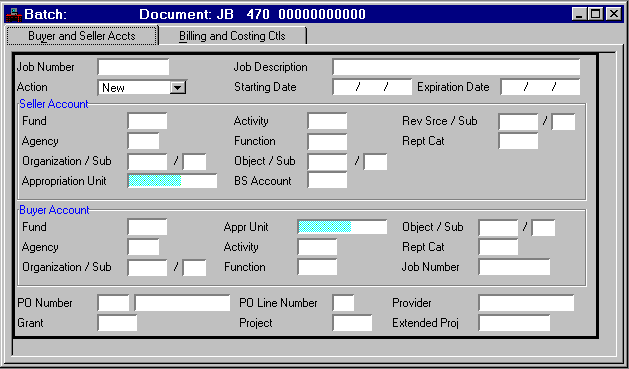This screenshot has height=369, width=629.
Task: Click the Grant input field
Action: click(x=117, y=323)
